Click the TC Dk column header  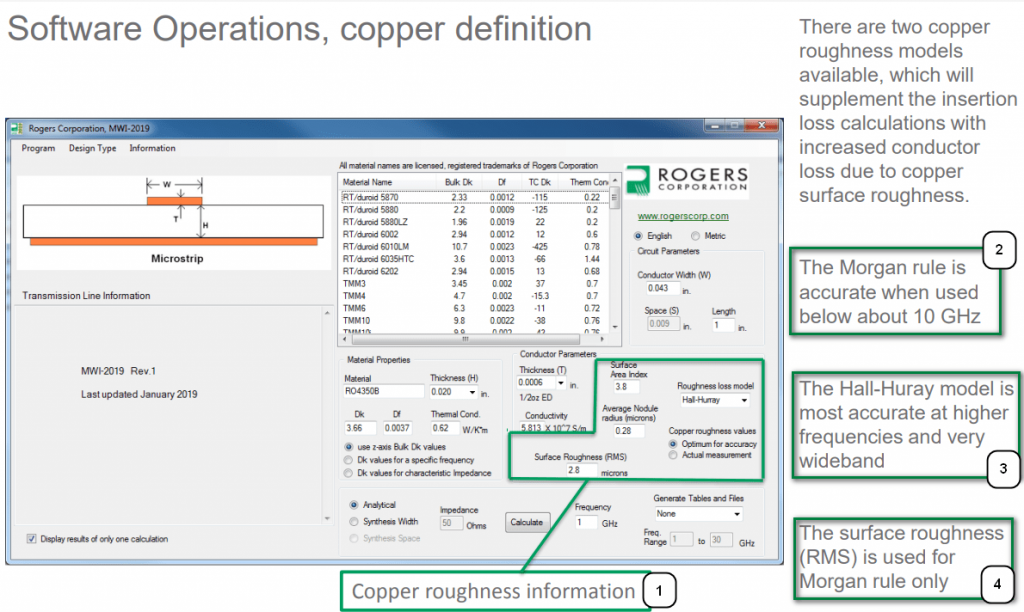tap(539, 182)
